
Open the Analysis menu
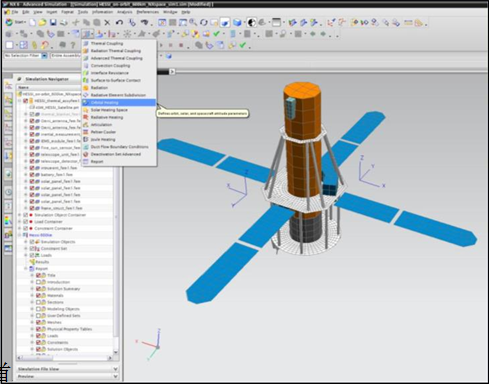(x=125, y=12)
